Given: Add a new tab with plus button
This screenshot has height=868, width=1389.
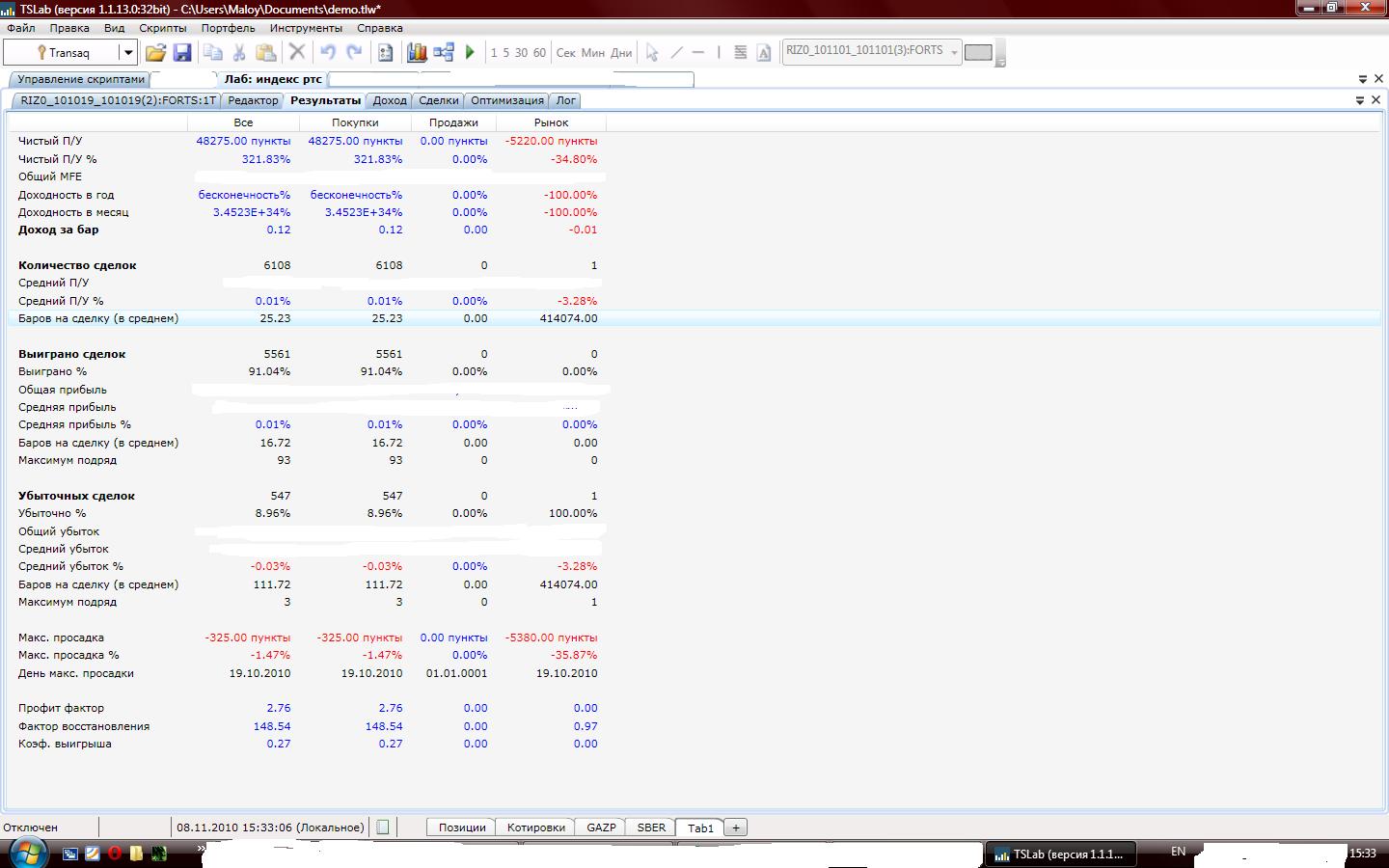Looking at the screenshot, I should (x=736, y=827).
